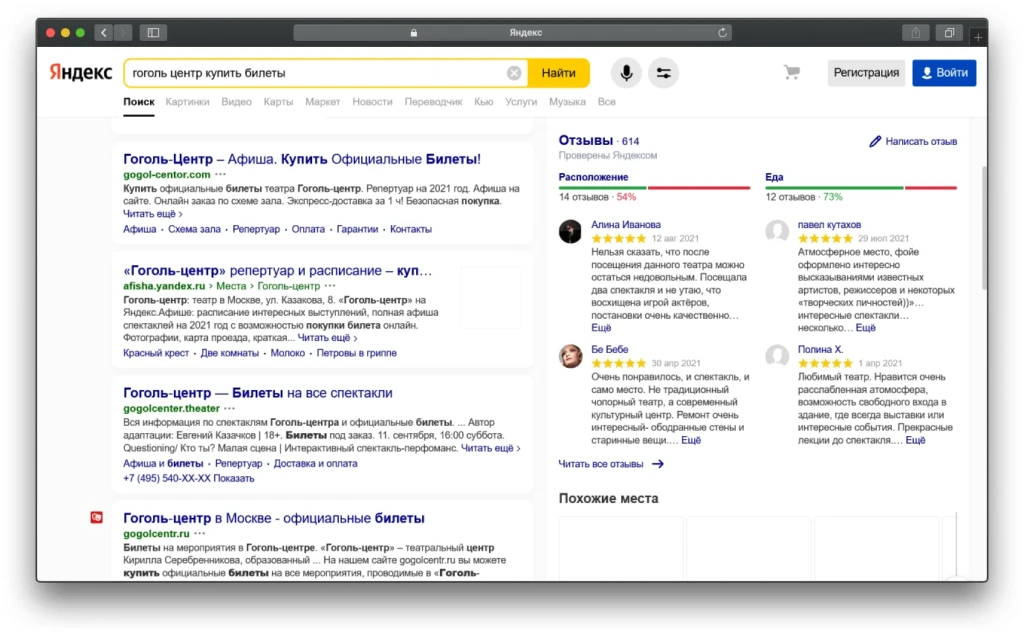Reload the page with the refresh icon
The height and width of the screenshot is (636, 1024).
pyautogui.click(x=722, y=33)
